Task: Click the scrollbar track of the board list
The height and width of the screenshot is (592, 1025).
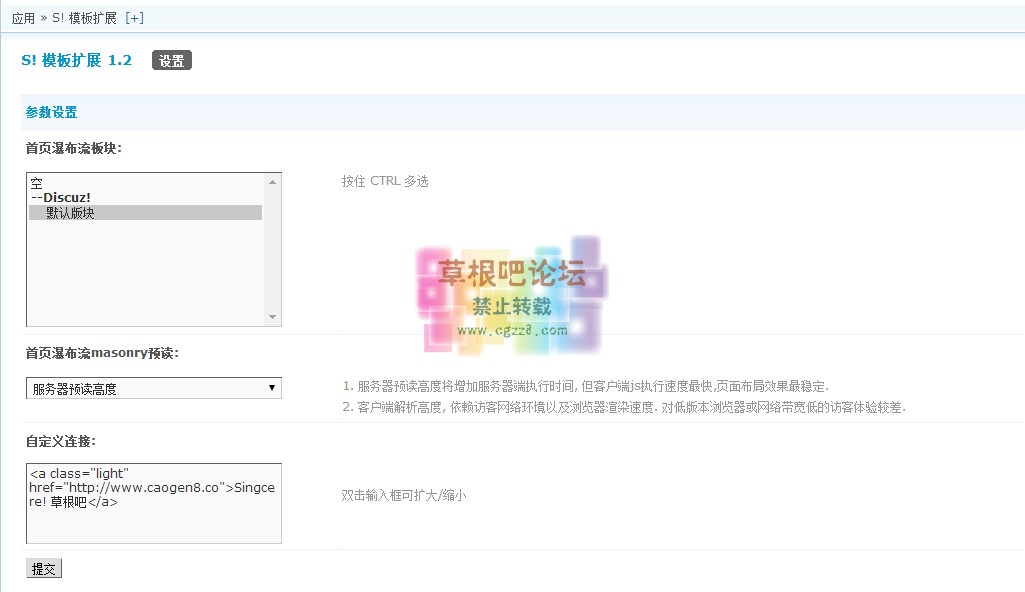Action: (x=272, y=250)
